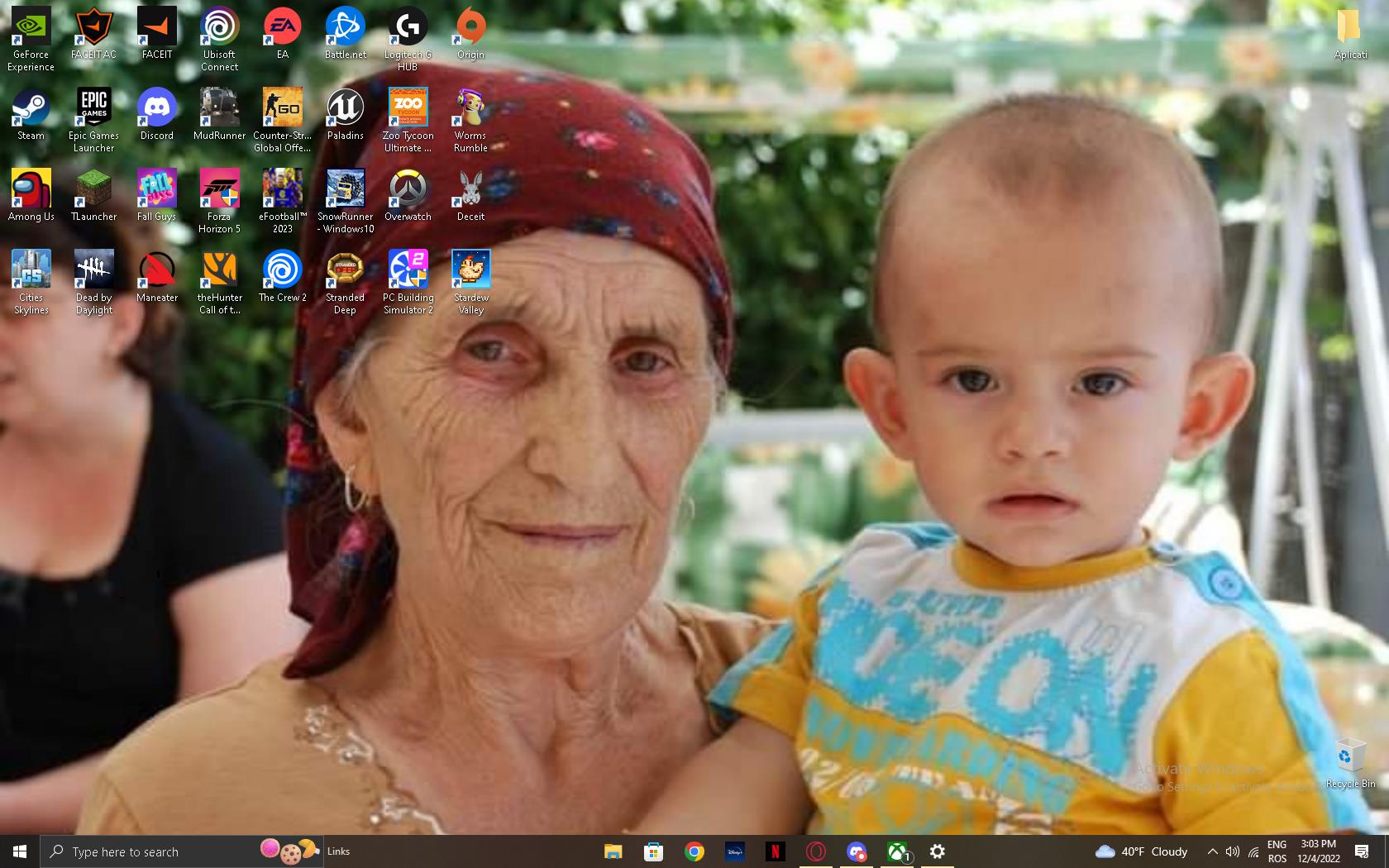Viewport: 1389px width, 868px height.
Task: Open the volume control in tray
Action: 1233,851
